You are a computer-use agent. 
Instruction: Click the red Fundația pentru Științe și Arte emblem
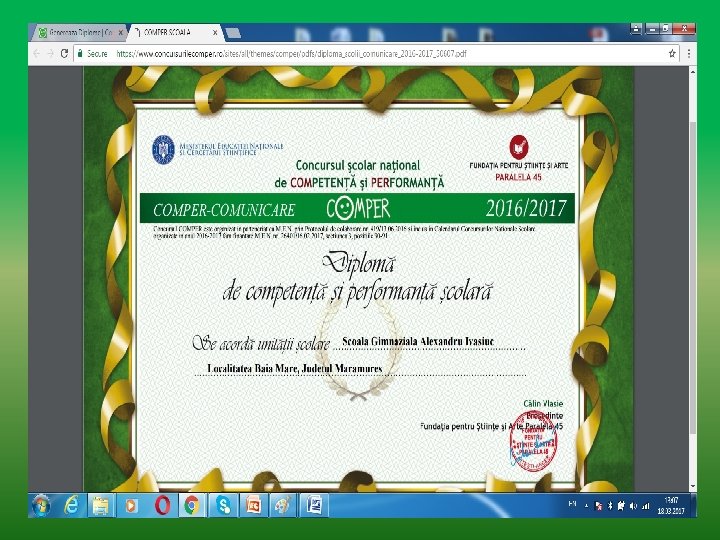[518, 146]
